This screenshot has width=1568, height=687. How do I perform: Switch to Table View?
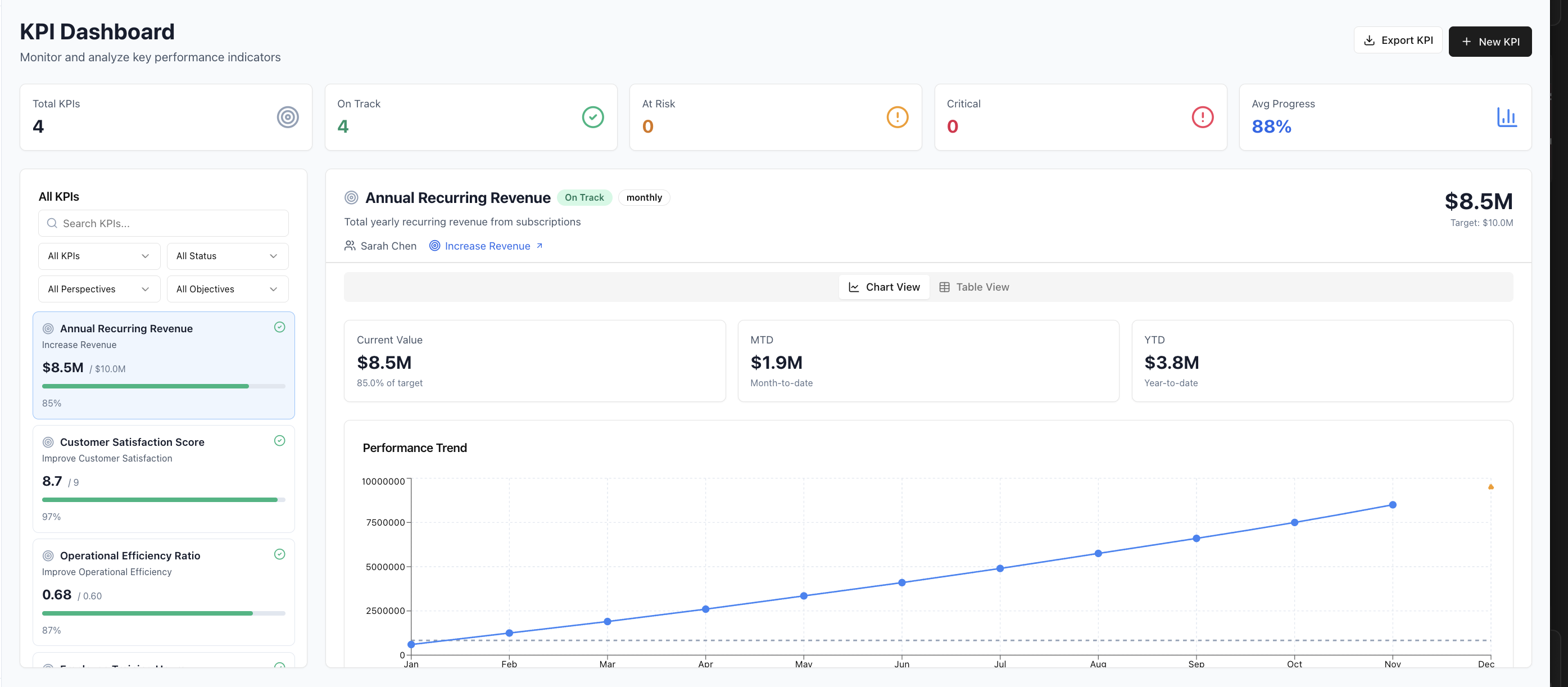point(974,286)
